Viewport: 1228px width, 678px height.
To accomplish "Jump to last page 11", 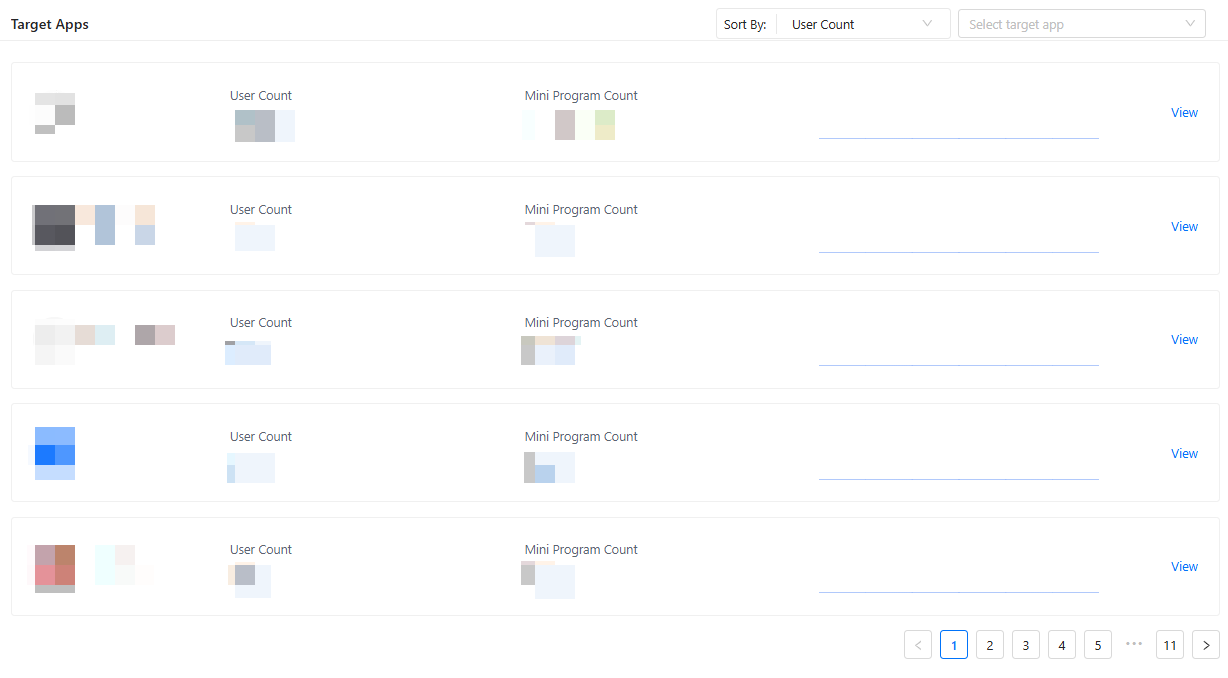I will [x=1169, y=645].
